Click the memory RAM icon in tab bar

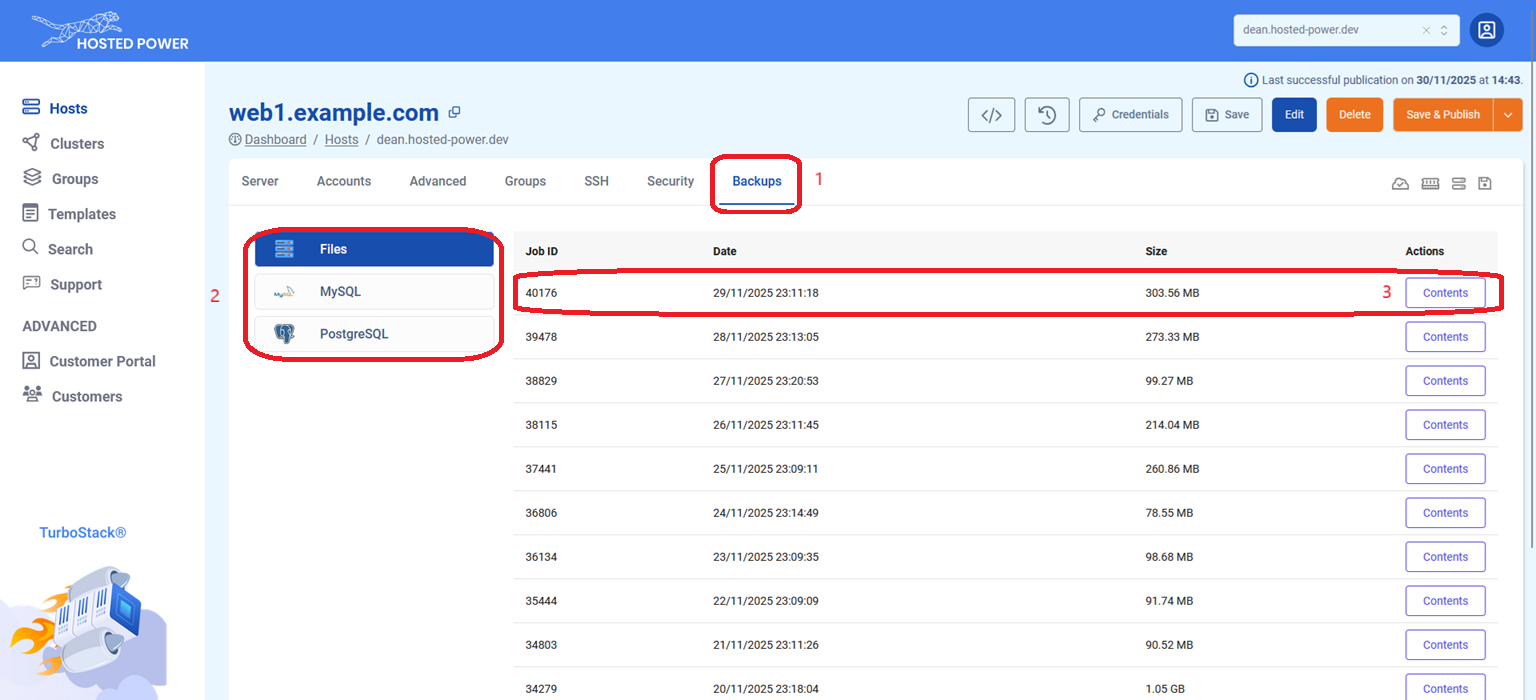1430,183
